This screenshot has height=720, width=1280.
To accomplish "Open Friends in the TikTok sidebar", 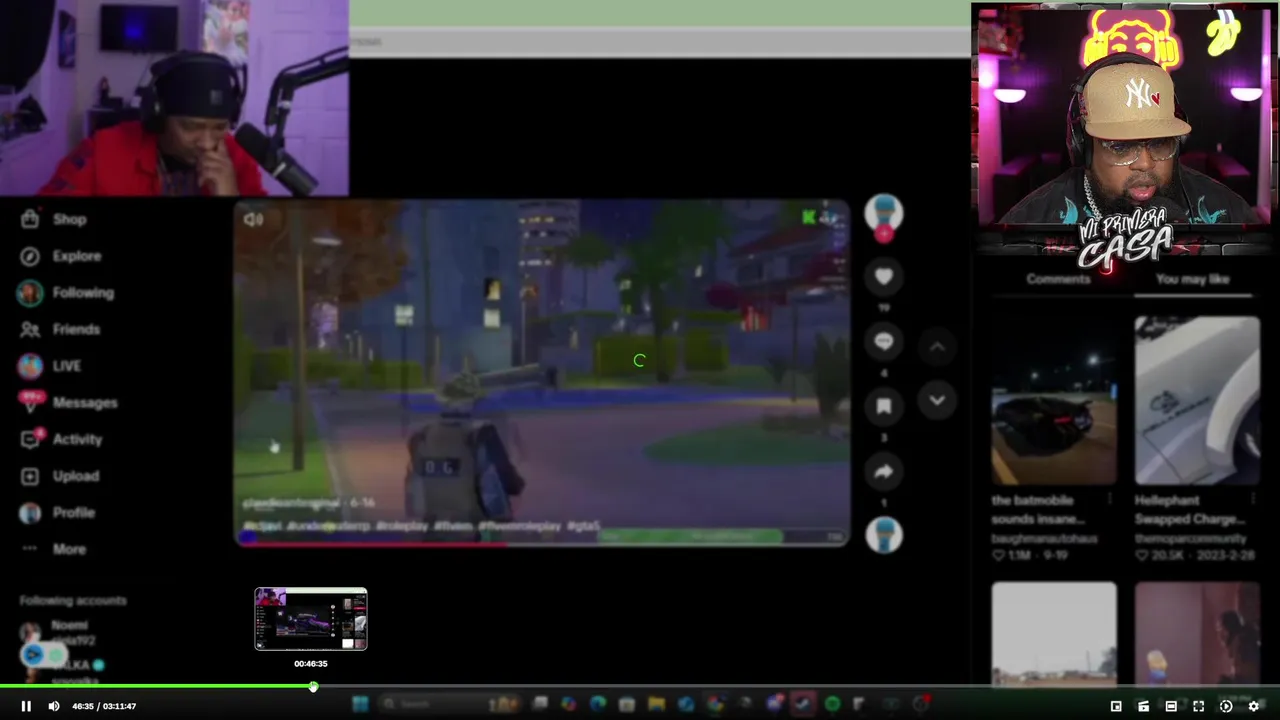I will click(x=61, y=329).
